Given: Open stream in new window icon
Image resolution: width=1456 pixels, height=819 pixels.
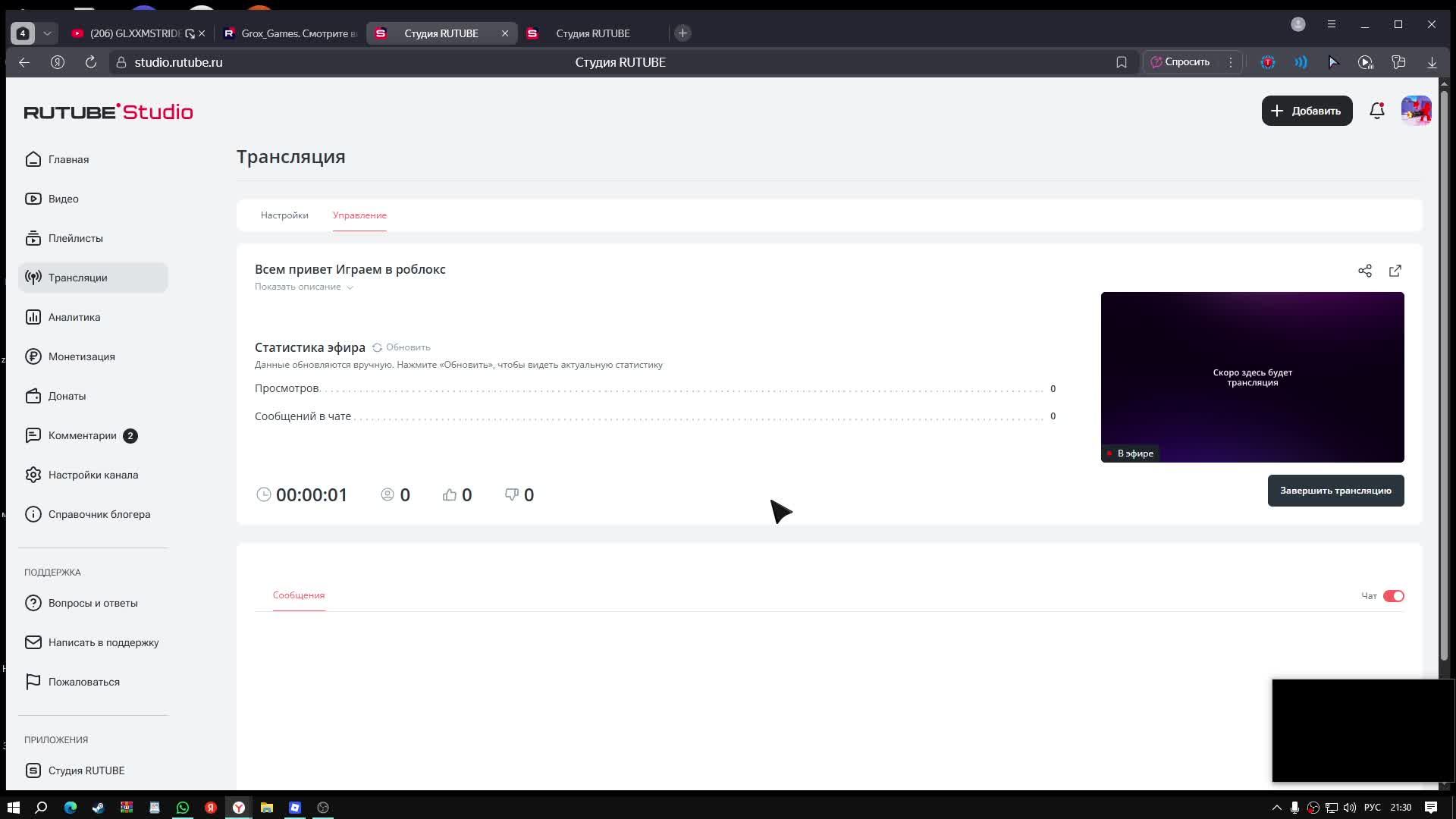Looking at the screenshot, I should (x=1395, y=271).
